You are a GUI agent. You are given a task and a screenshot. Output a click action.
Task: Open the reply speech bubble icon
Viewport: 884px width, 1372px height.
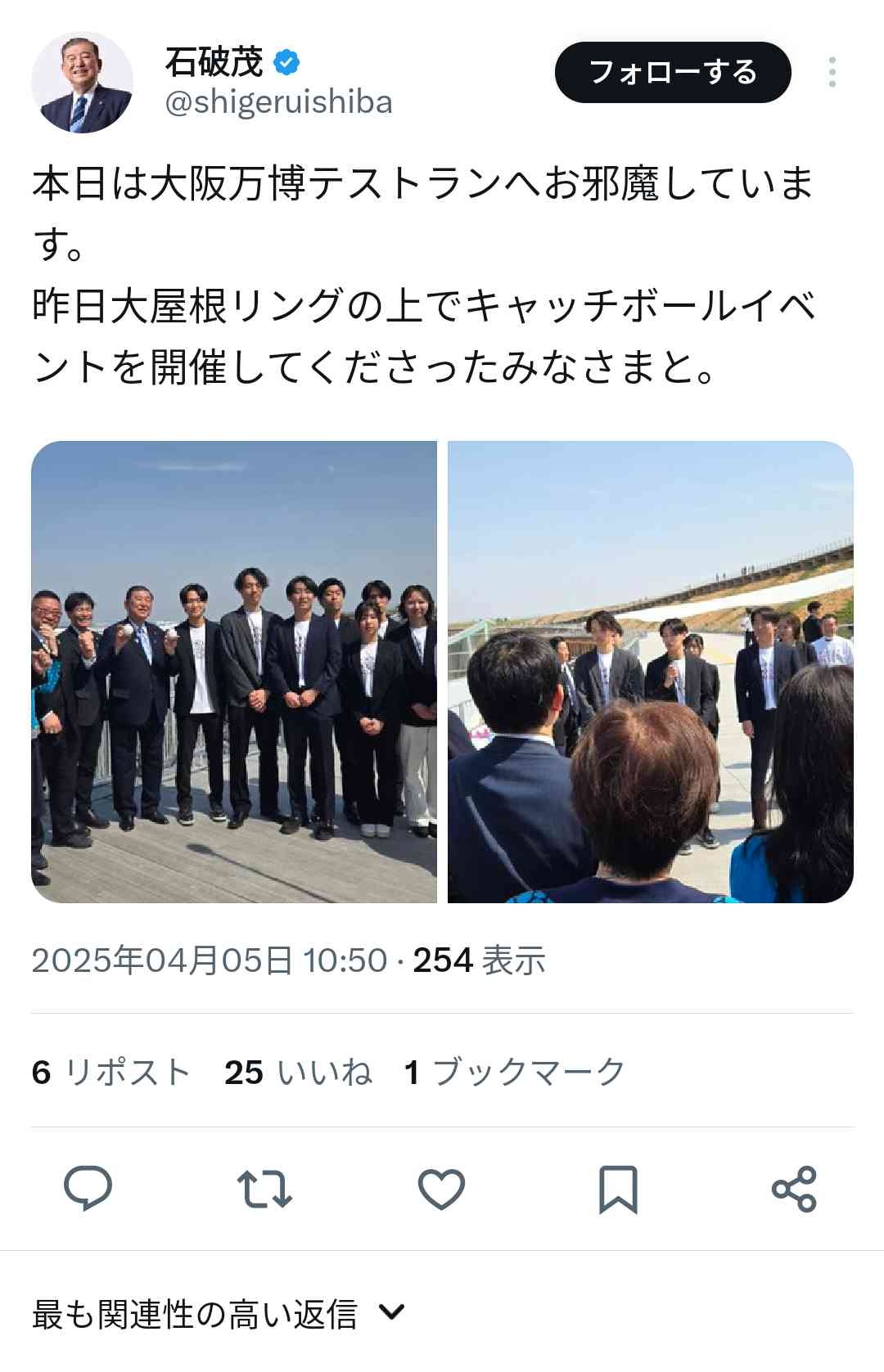point(88,1188)
